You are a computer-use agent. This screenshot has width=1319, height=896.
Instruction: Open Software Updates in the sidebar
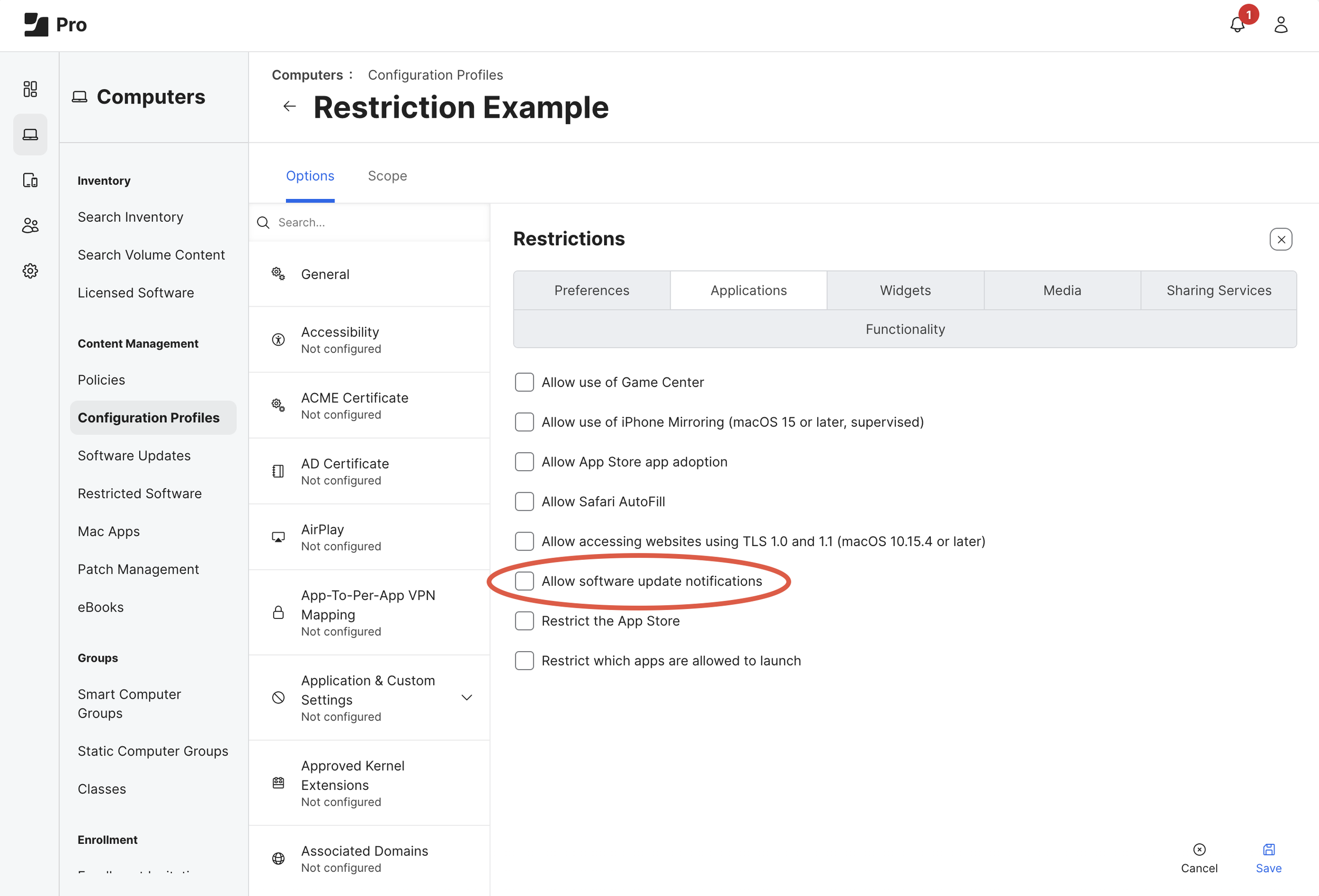[134, 455]
